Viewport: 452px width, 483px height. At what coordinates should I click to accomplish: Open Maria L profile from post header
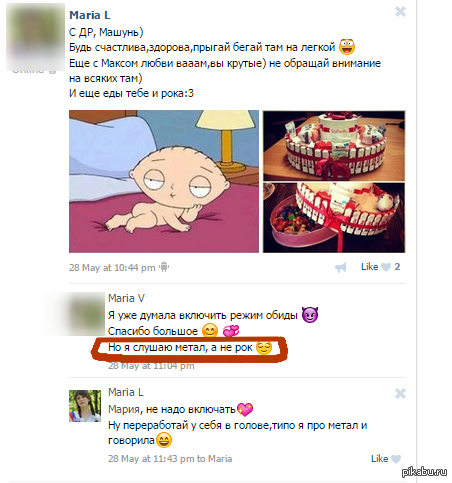coord(90,15)
